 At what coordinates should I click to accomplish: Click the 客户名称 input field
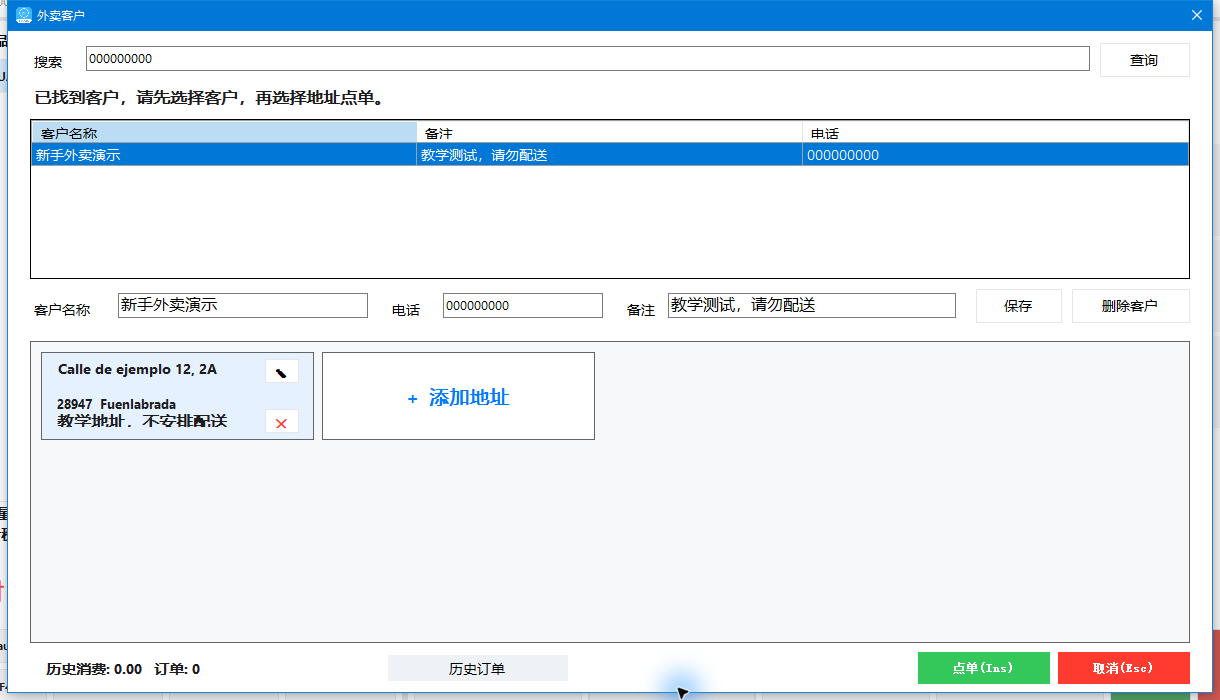(243, 306)
